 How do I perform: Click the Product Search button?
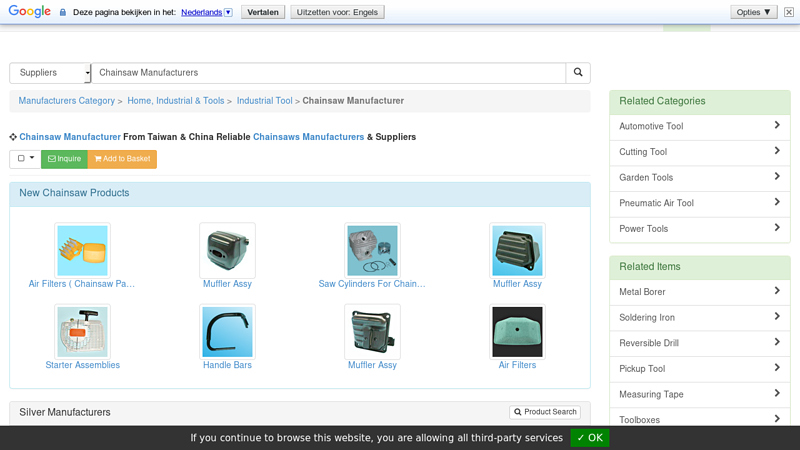(545, 412)
